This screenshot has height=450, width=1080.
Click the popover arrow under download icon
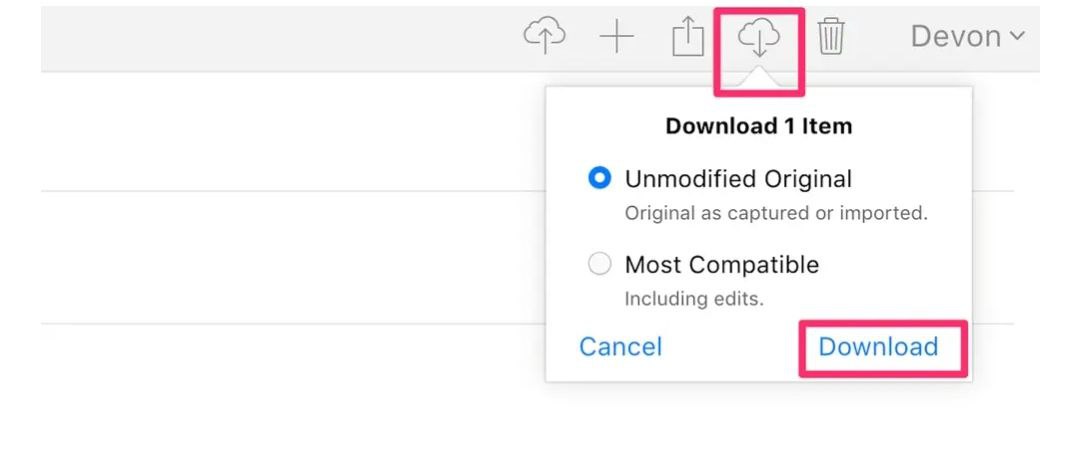coord(760,78)
